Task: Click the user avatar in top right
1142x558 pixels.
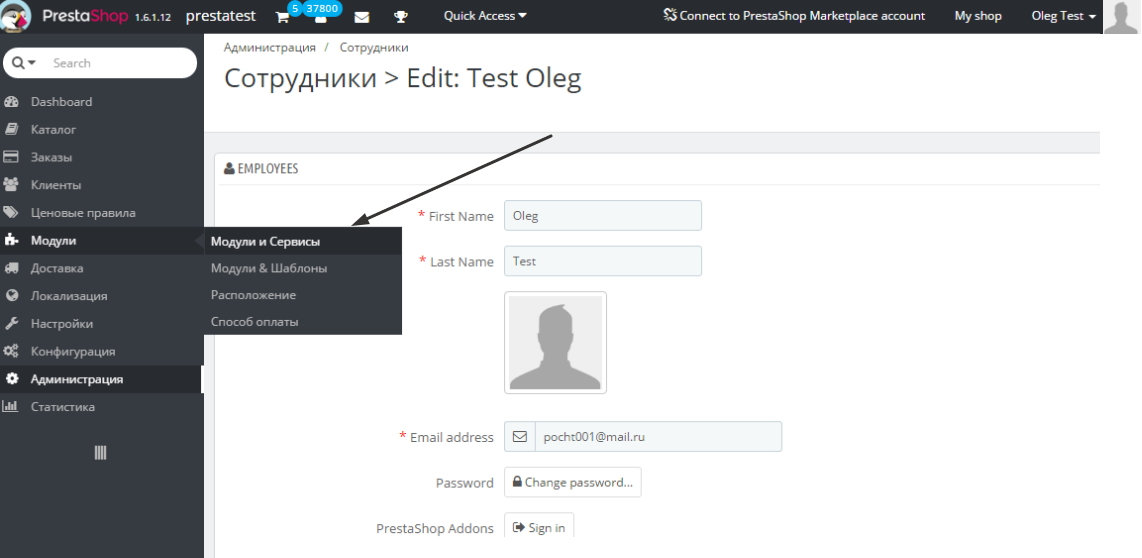Action: [x=1120, y=17]
